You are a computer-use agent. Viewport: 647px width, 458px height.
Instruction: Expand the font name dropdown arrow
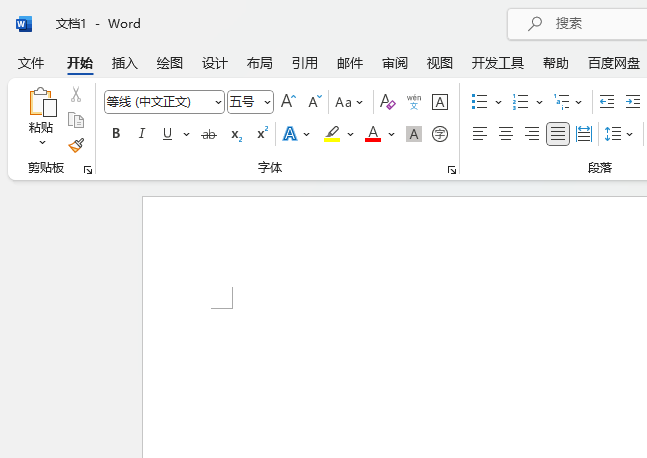pos(218,102)
